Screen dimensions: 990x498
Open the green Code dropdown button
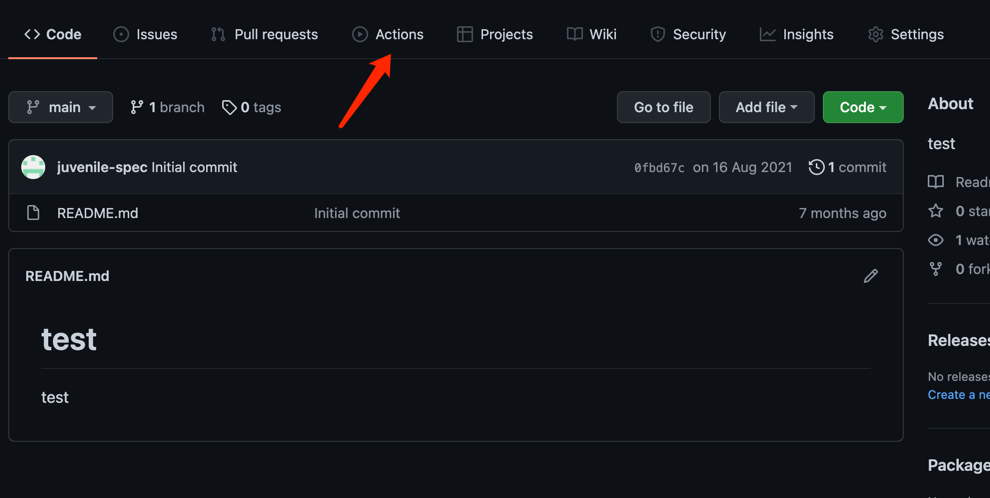863,107
